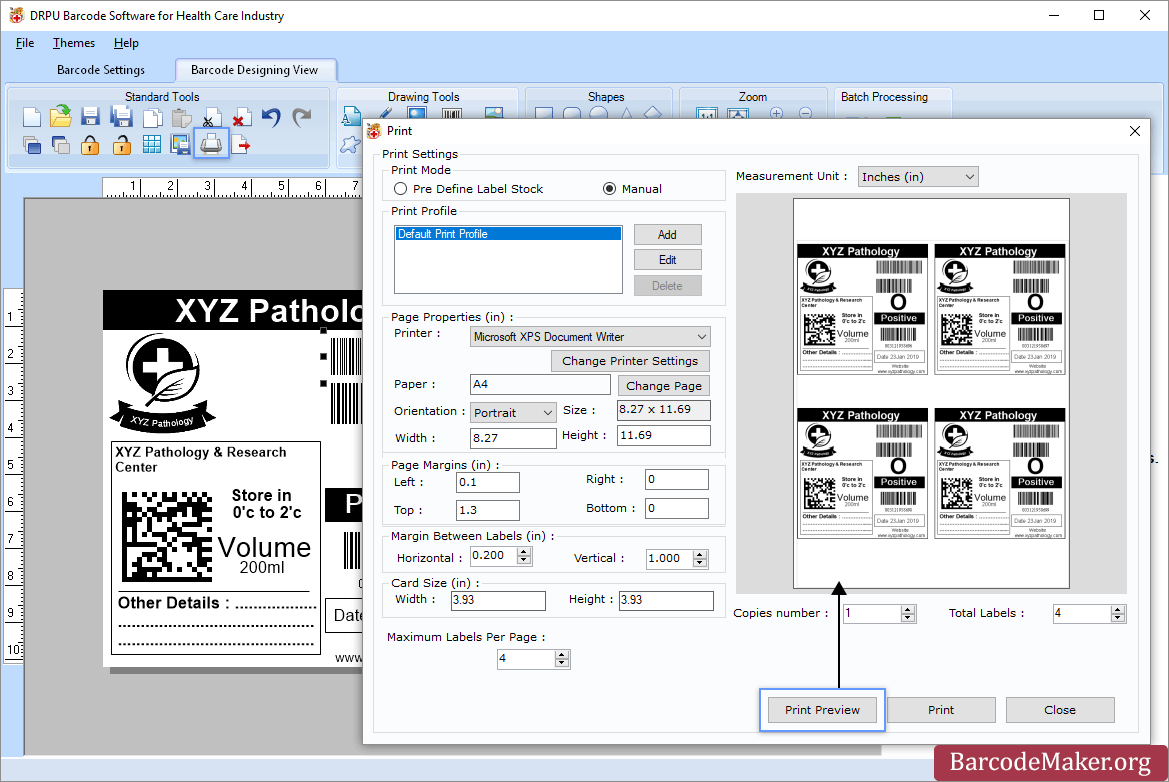
Task: Click the Bottom margin field
Action: point(676,508)
